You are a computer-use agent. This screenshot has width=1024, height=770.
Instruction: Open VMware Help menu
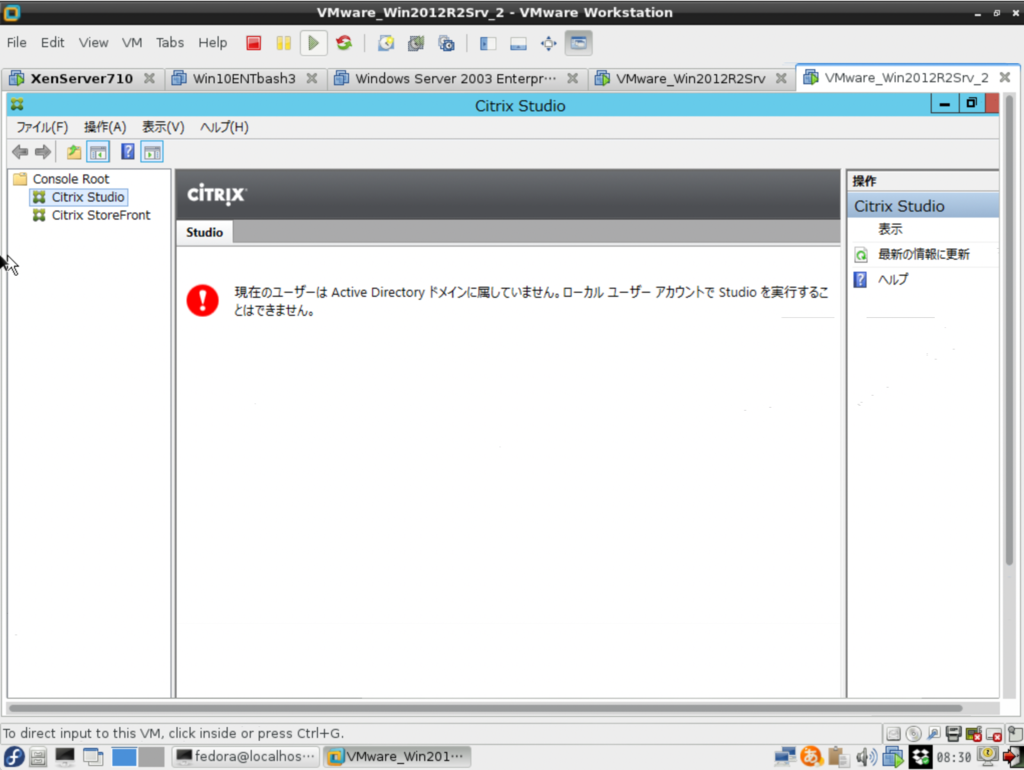click(213, 43)
